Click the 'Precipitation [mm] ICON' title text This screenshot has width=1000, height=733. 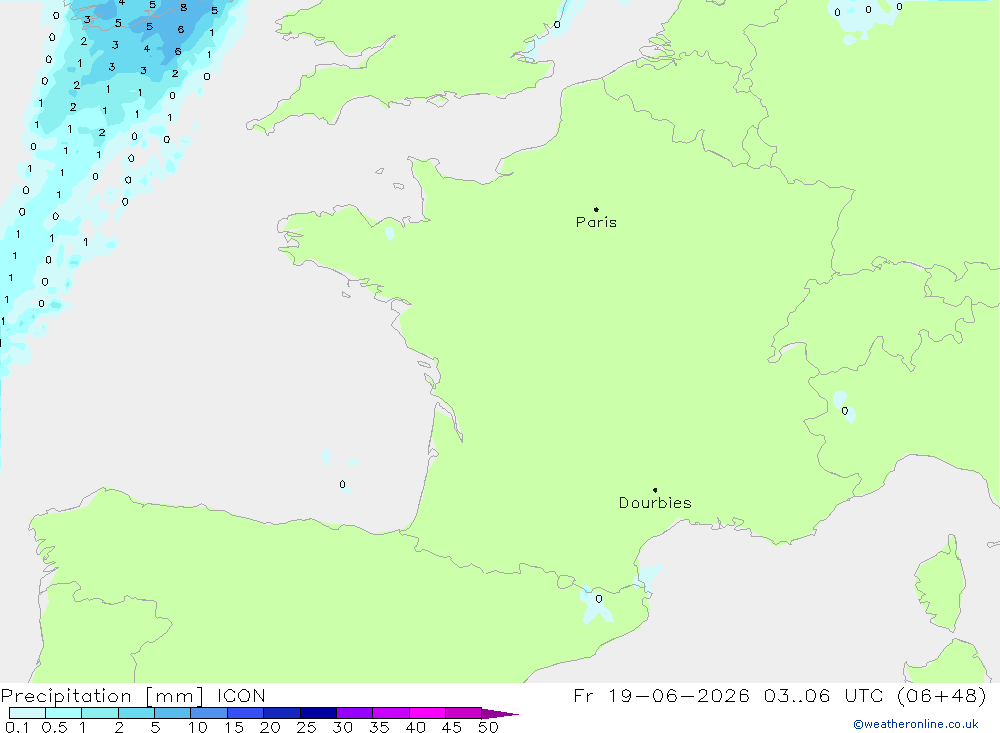click(x=133, y=695)
